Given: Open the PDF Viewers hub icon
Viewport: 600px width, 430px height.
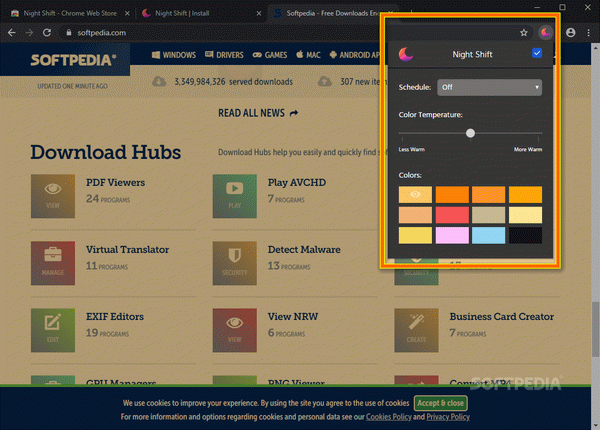Looking at the screenshot, I should (x=53, y=196).
